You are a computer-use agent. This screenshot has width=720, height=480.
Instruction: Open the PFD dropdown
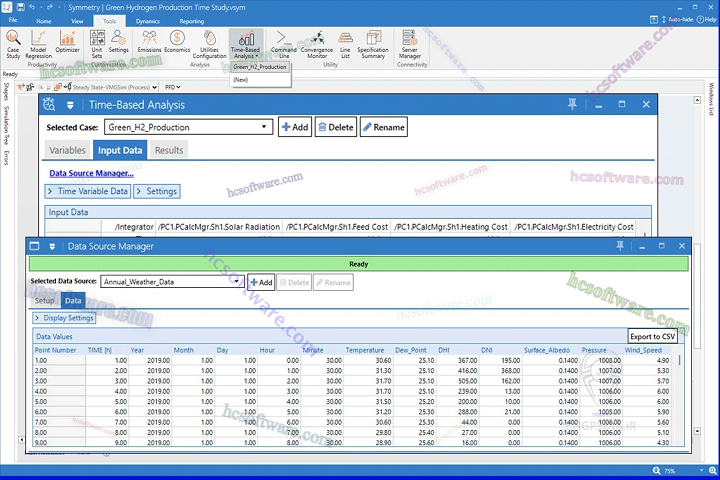point(173,87)
